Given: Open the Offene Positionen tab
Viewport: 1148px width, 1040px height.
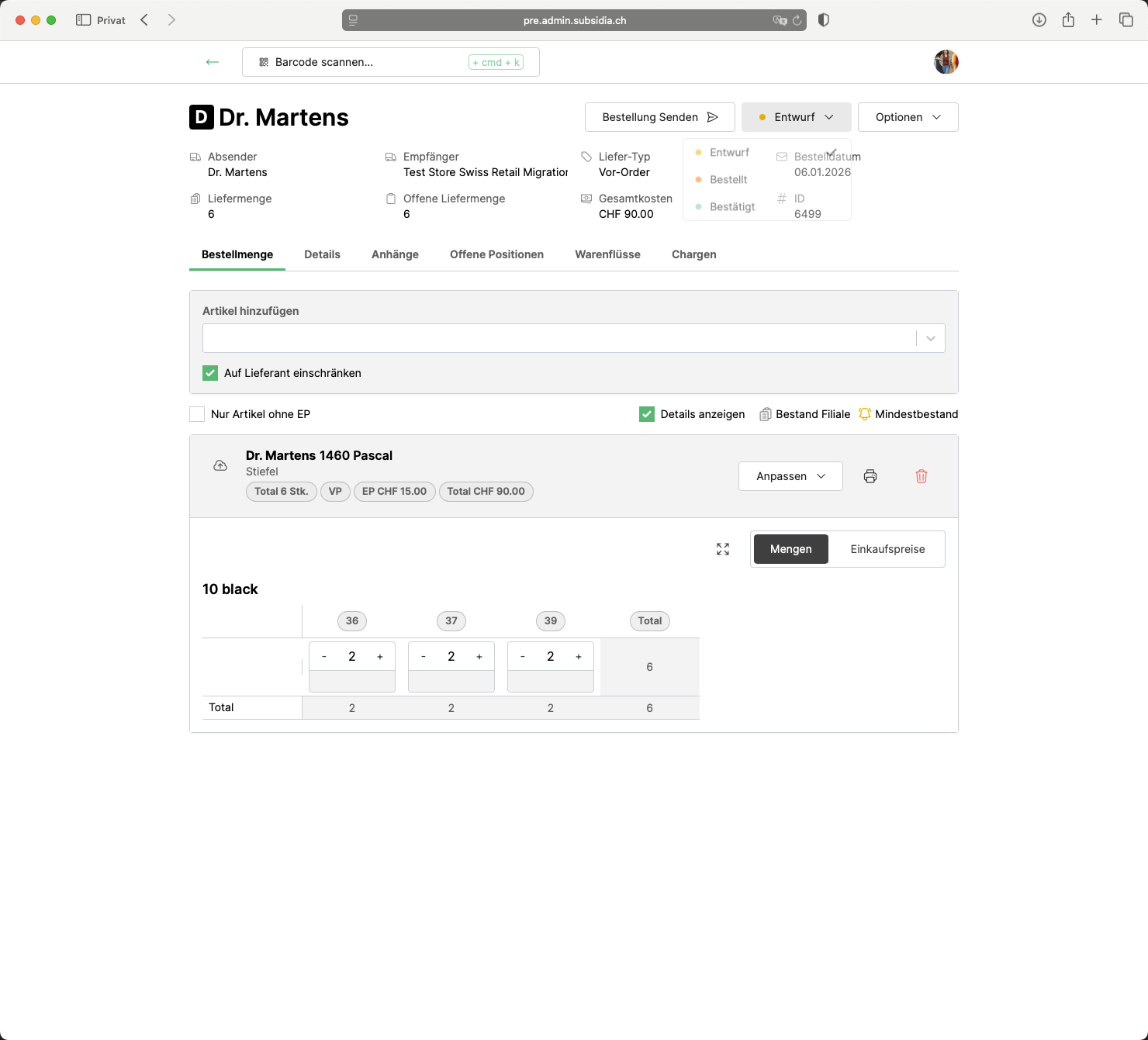Looking at the screenshot, I should click(x=496, y=254).
